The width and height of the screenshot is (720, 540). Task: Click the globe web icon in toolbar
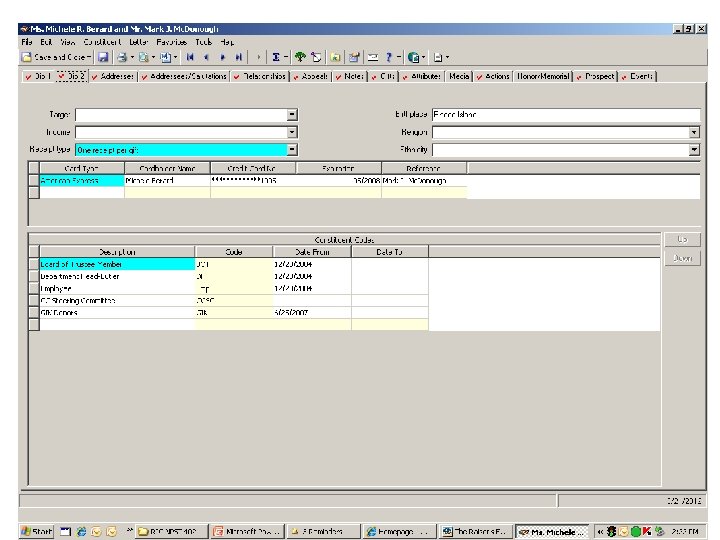coord(414,57)
